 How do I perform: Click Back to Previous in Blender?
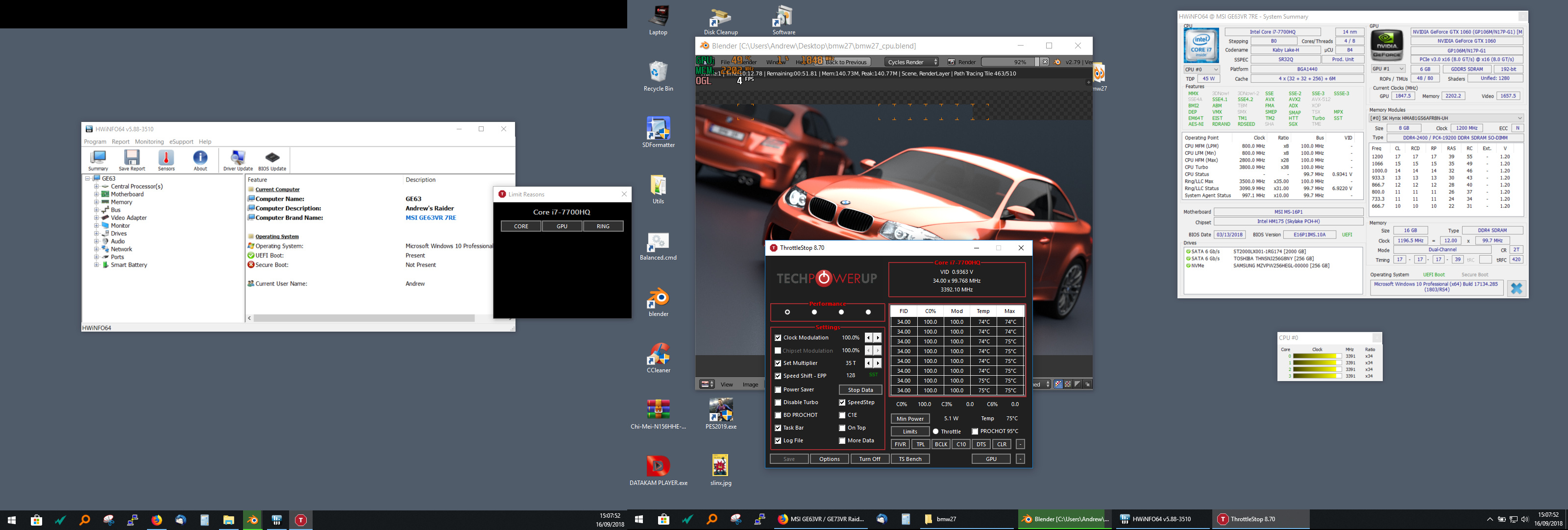pyautogui.click(x=845, y=62)
